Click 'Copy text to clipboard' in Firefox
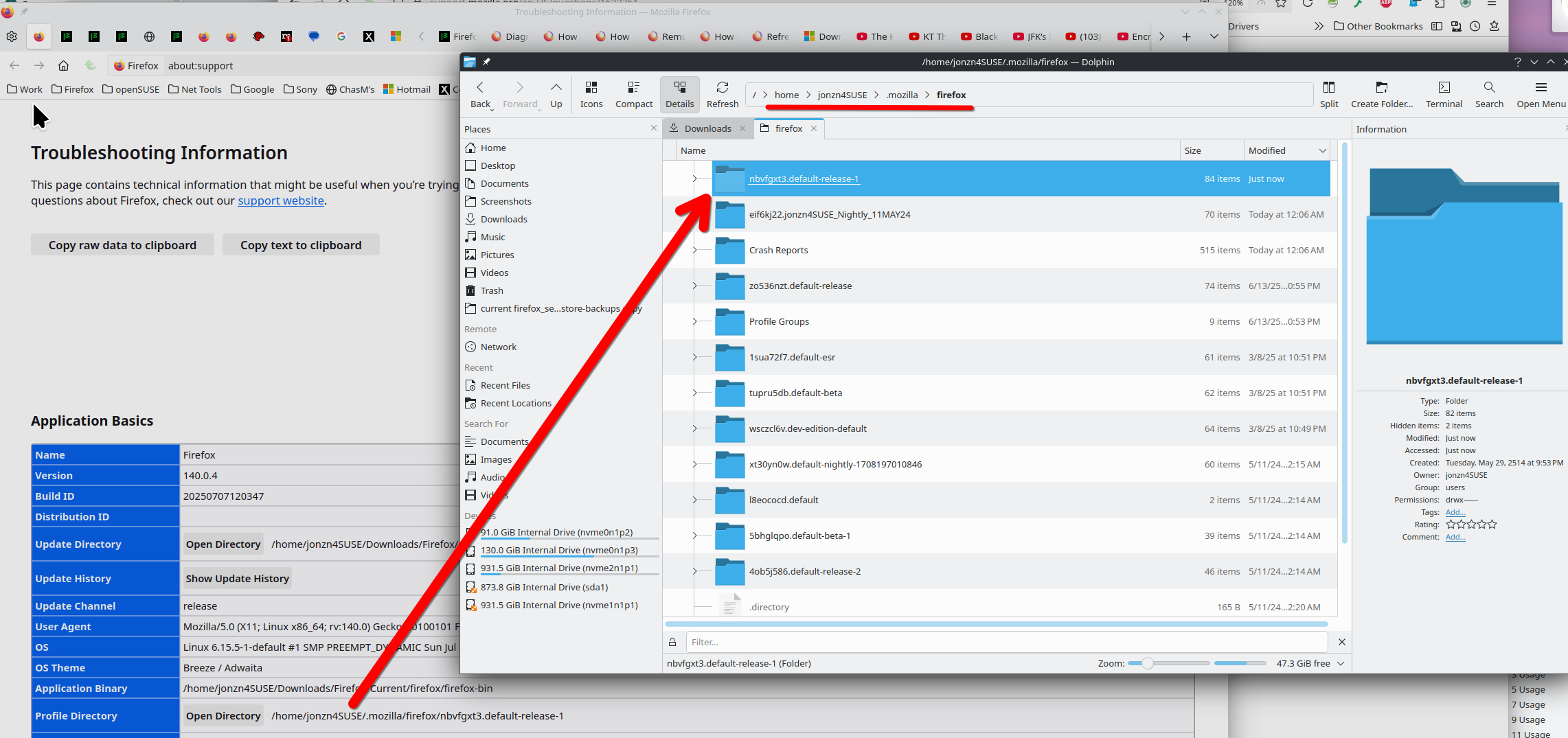Screen dimensions: 1568x738 [x=301, y=245]
